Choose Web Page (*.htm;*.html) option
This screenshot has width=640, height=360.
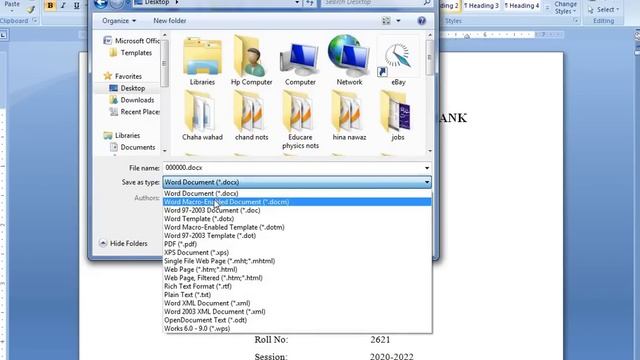[297, 269]
